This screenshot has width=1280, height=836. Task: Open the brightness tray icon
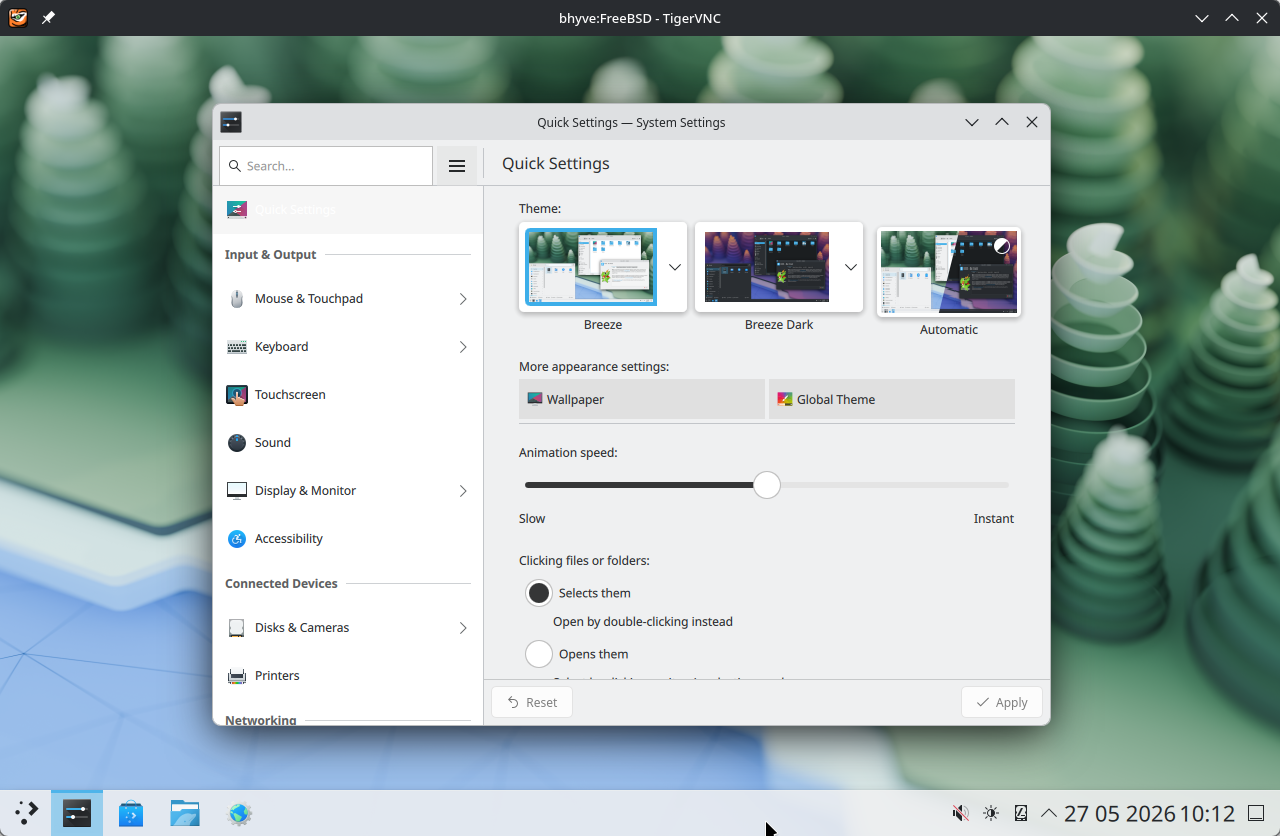pos(991,813)
